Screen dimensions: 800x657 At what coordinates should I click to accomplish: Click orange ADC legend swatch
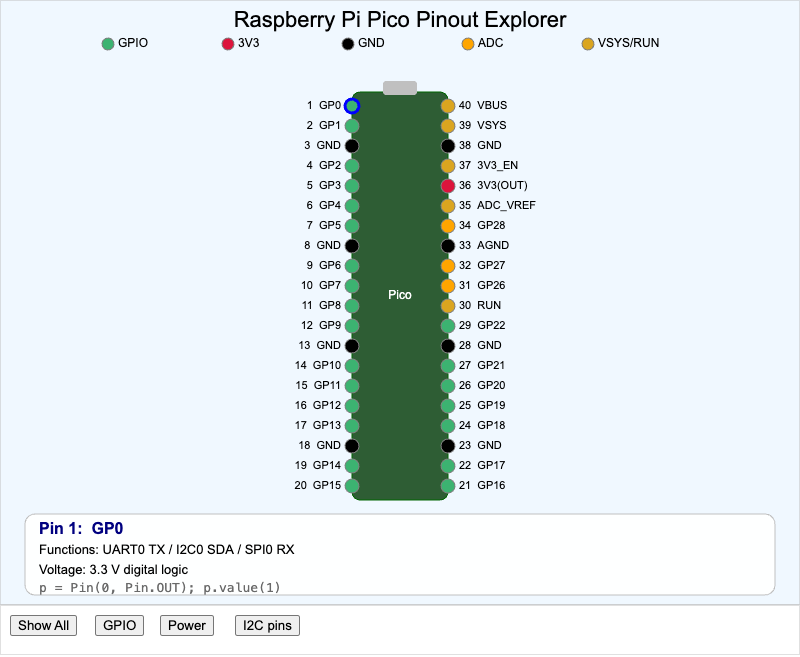pos(468,44)
